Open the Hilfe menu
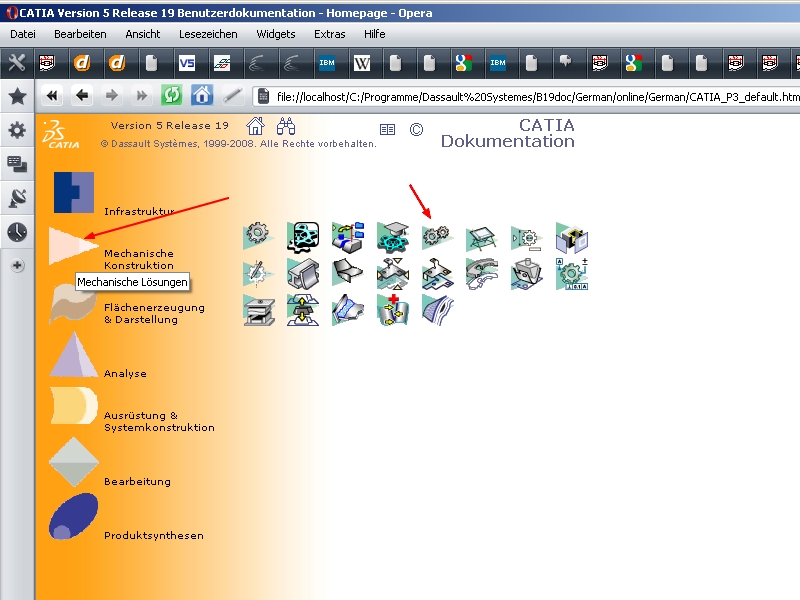Viewport: 800px width, 600px height. (374, 34)
